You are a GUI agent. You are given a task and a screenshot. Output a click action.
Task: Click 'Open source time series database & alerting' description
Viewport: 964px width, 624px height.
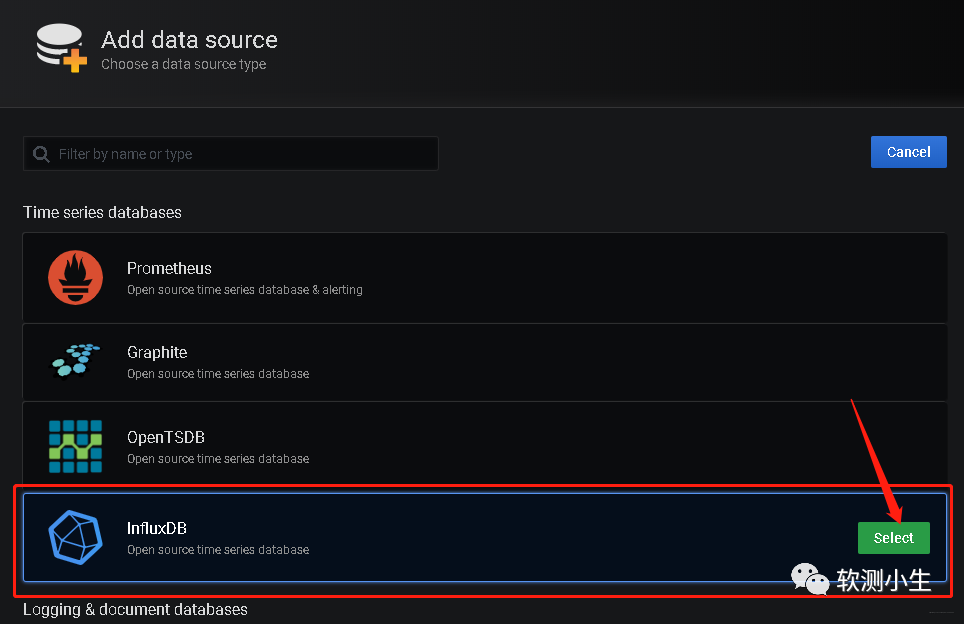(245, 290)
